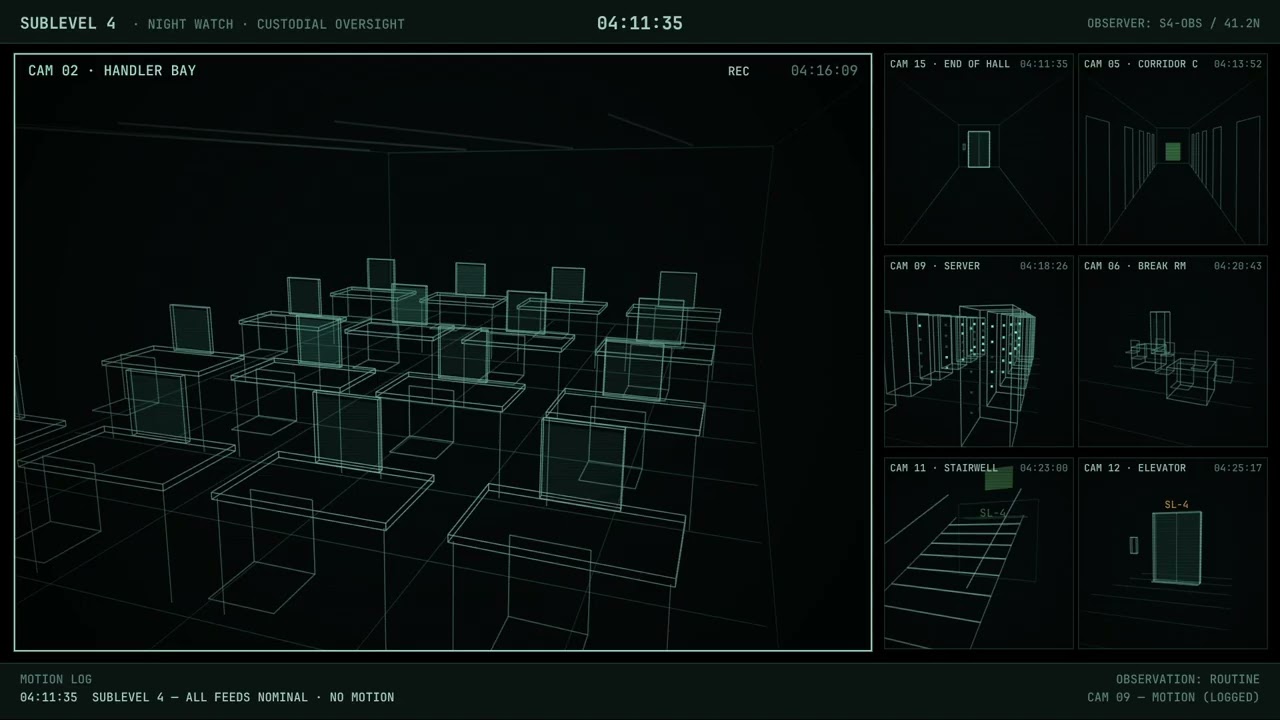Screen dimensions: 1280x720
Task: Click the green exit sign in Stairwell feed
Action: click(x=999, y=479)
